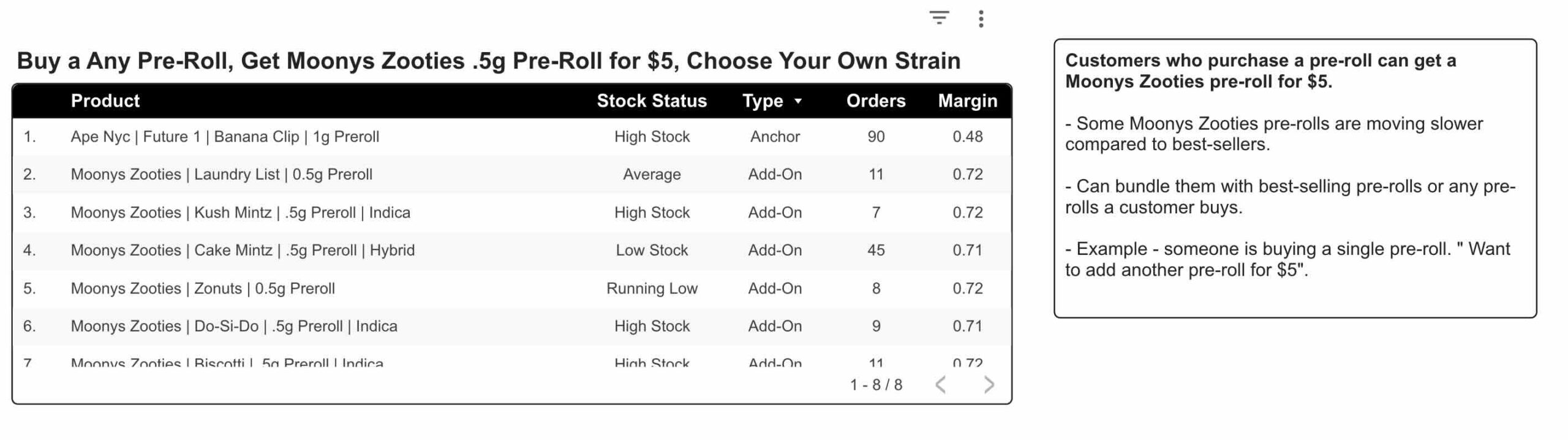Sort table by Stock Status header
Viewport: 1568px width, 440px height.
pyautogui.click(x=652, y=101)
